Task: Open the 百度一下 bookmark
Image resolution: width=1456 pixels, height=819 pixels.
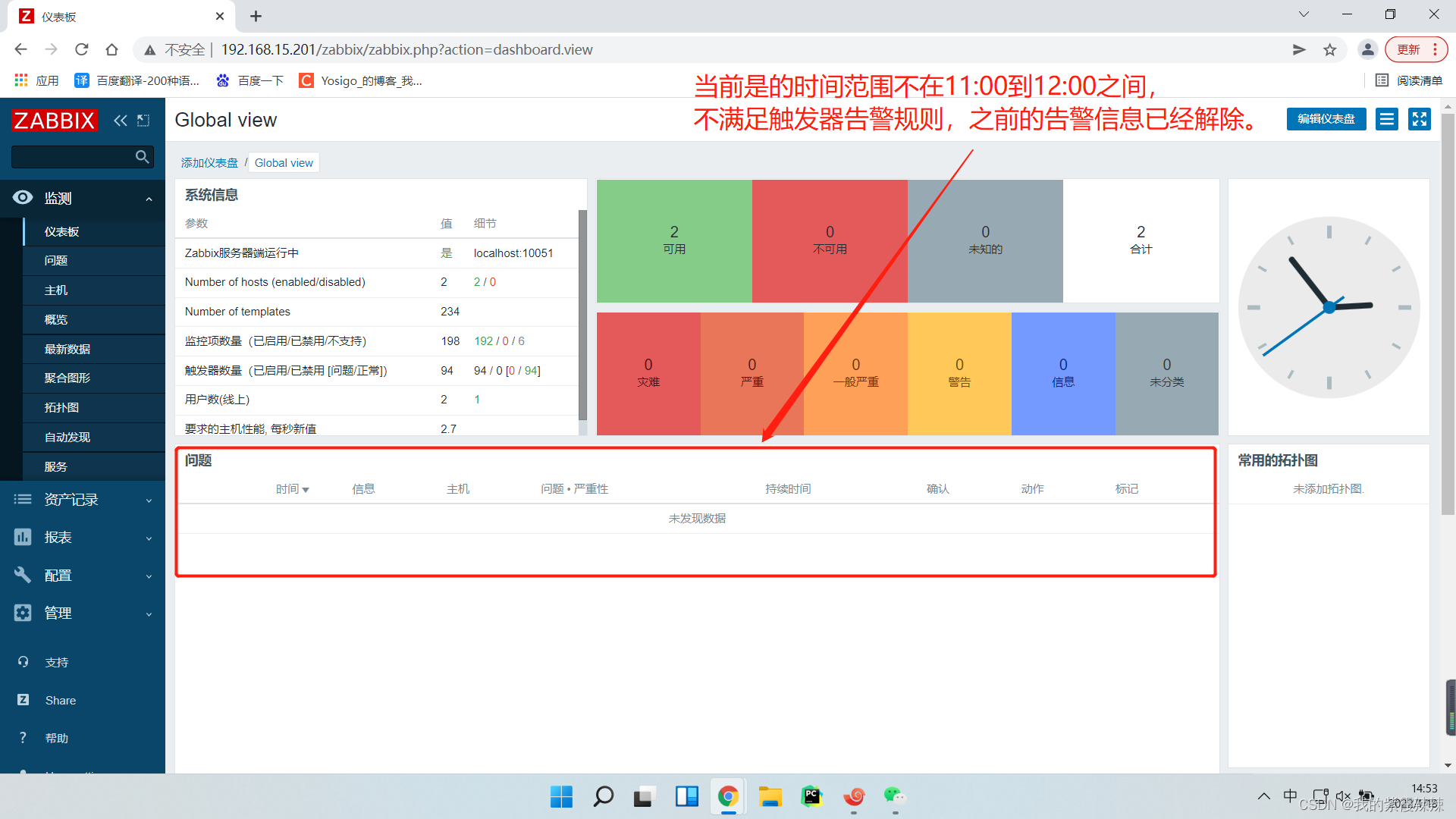Action: 250,80
